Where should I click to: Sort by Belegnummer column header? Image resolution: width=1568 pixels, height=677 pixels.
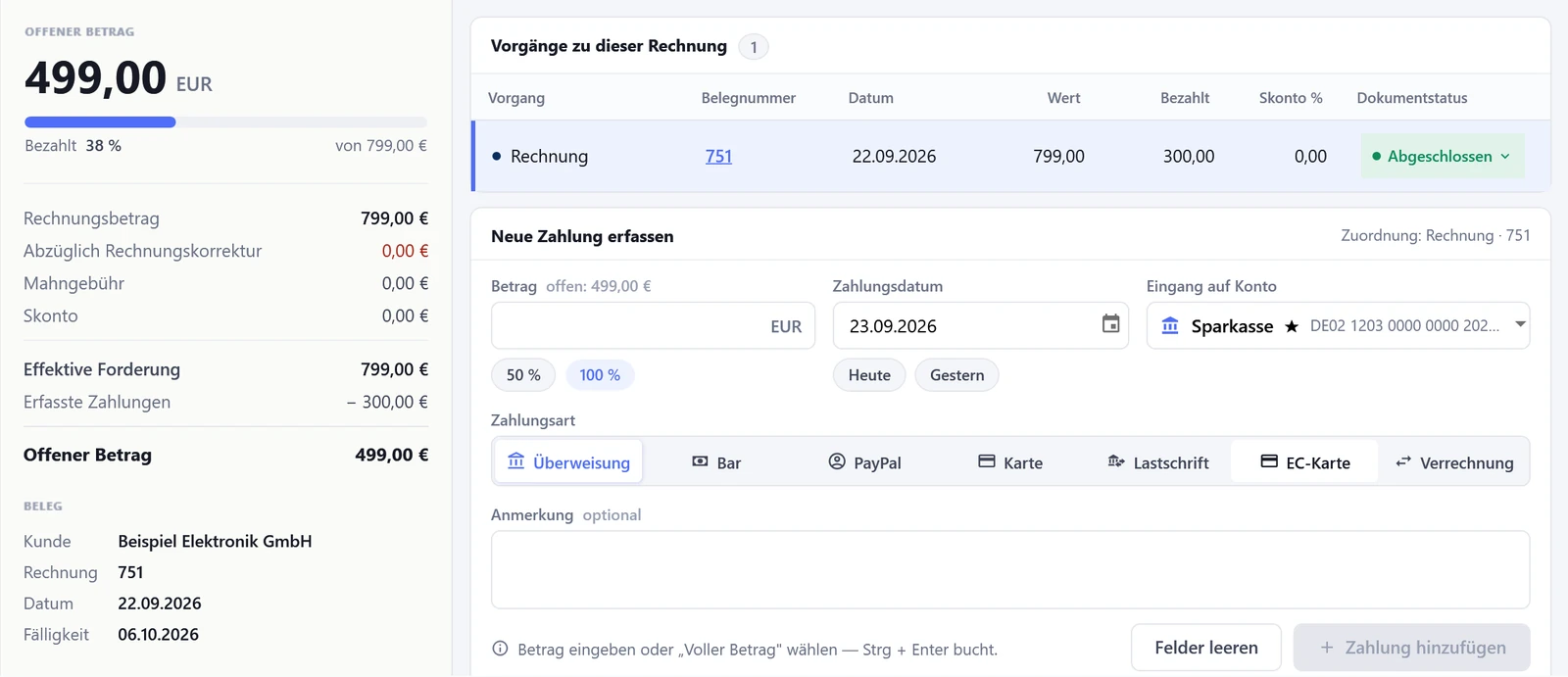point(749,98)
